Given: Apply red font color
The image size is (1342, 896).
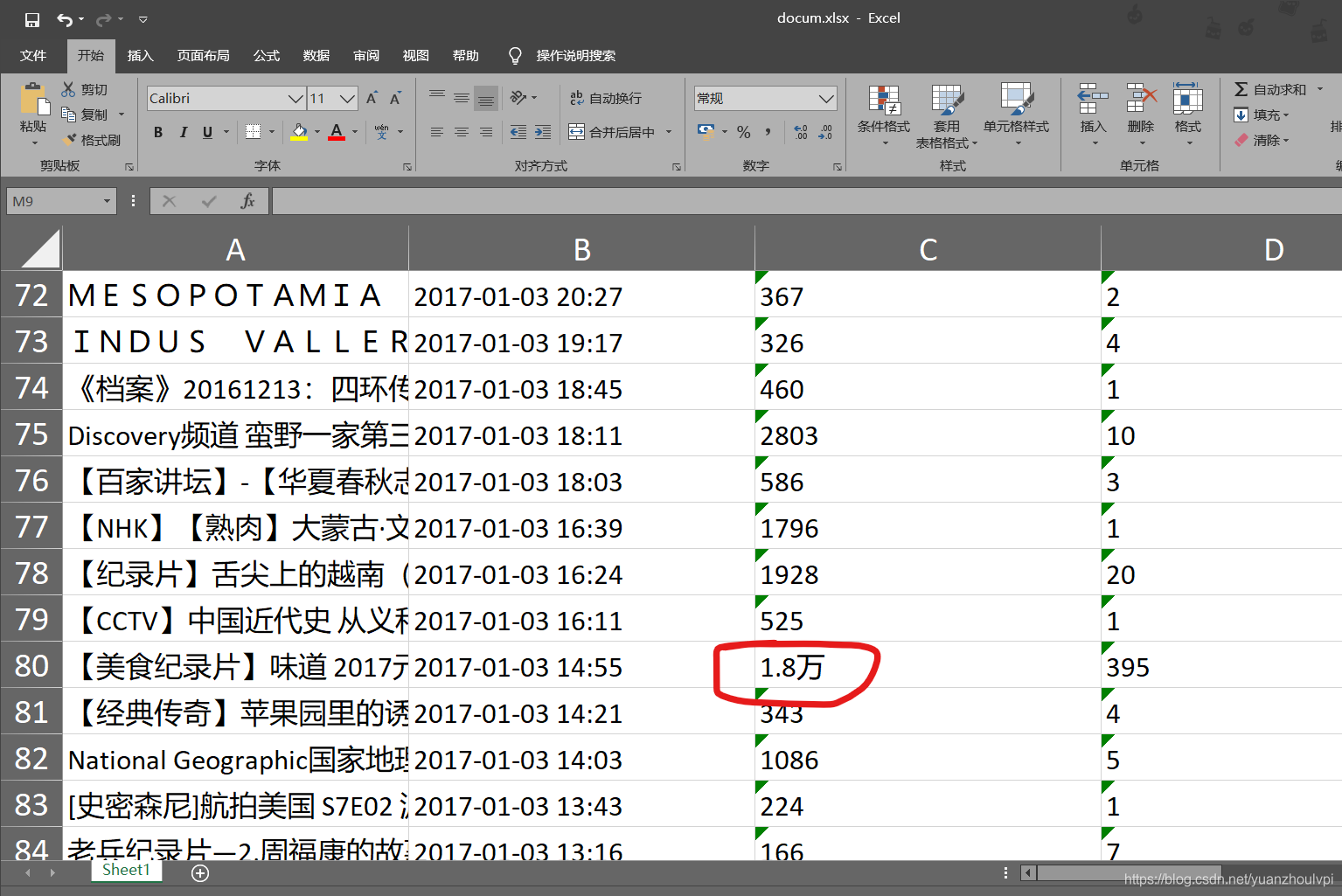Looking at the screenshot, I should point(337,132).
